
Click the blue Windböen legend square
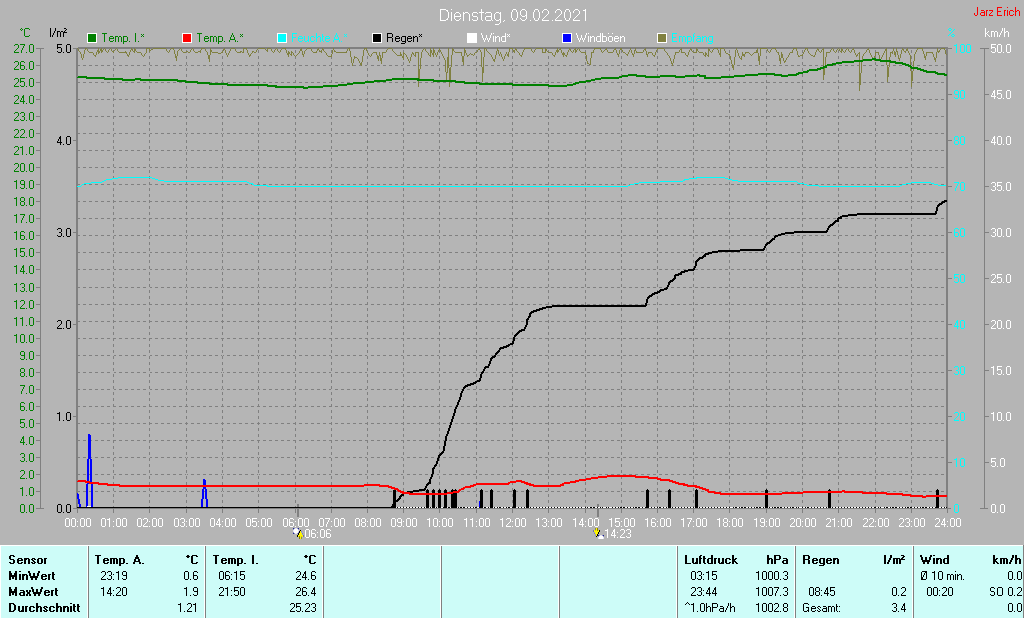click(567, 38)
